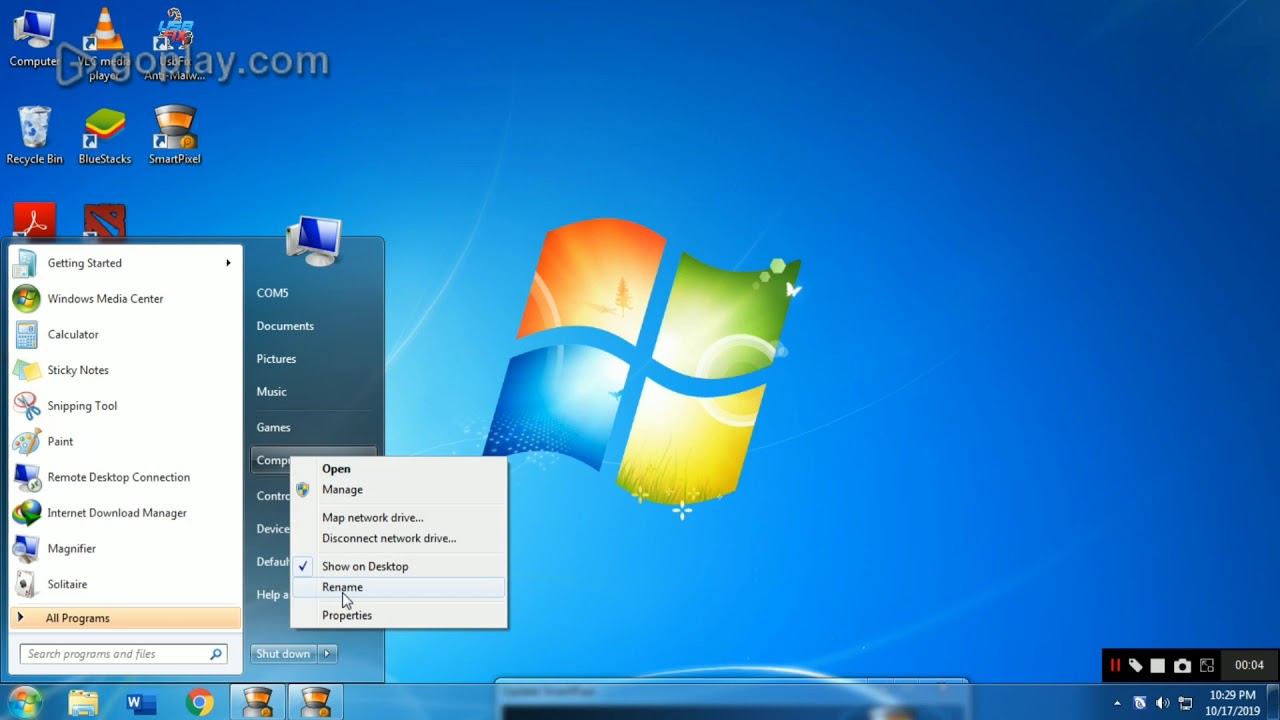1280x720 pixels.
Task: Open Properties from the context menu
Action: pos(399,616)
